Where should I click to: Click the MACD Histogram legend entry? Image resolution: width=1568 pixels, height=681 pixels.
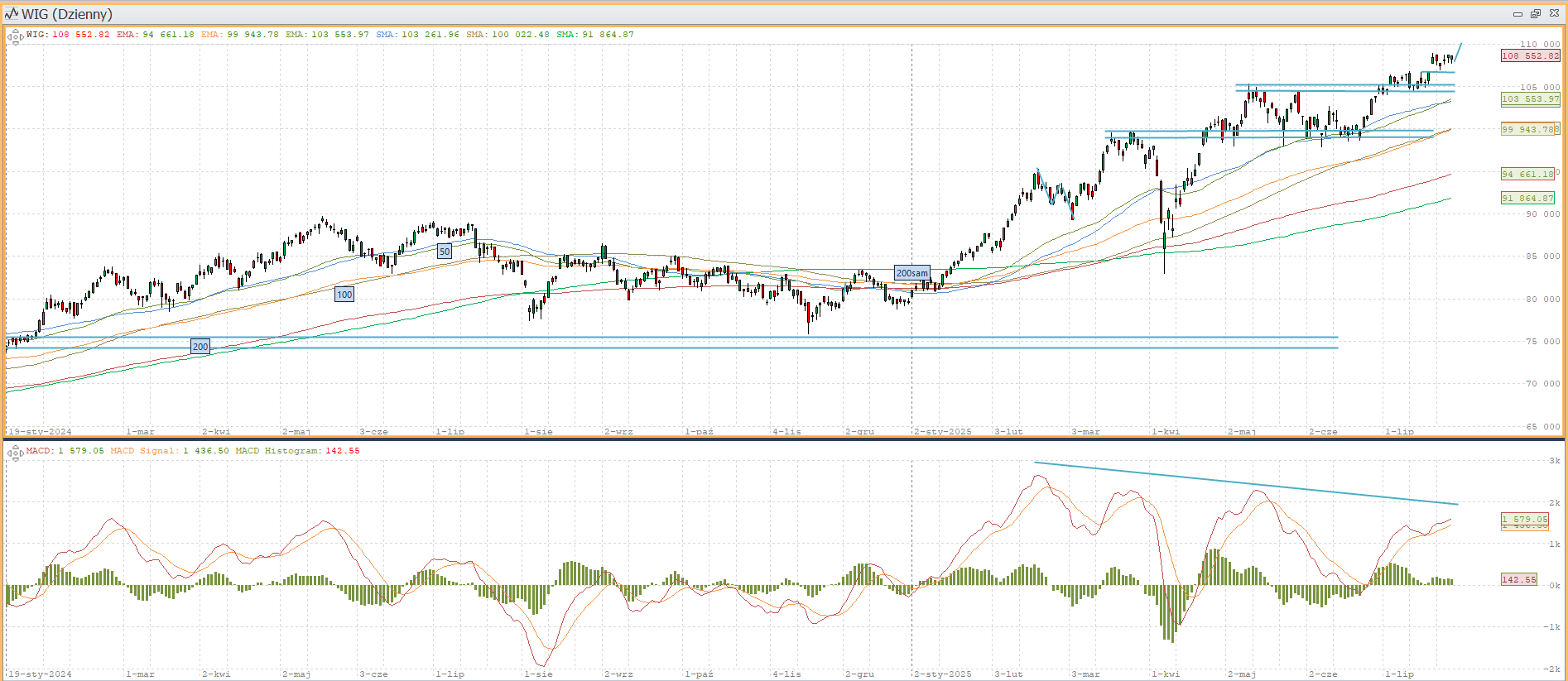pos(297,451)
